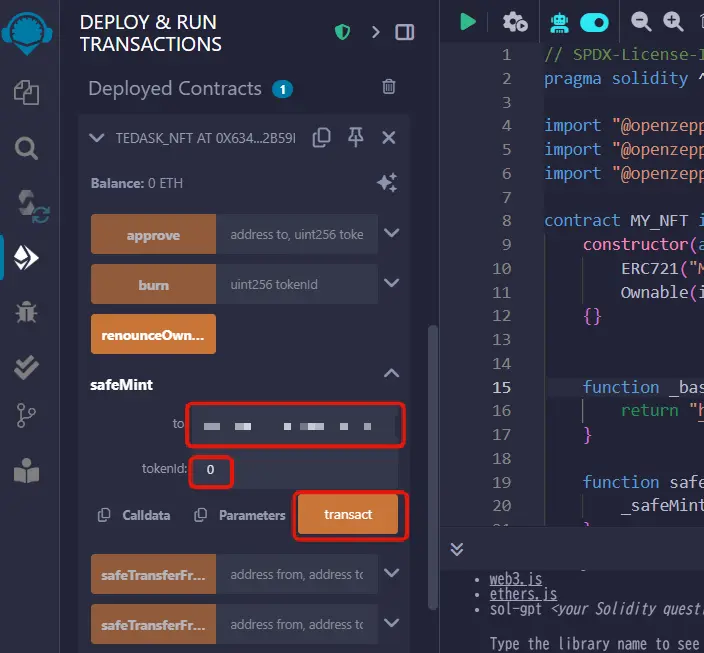This screenshot has height=653, width=704.
Task: Click the Calldata label
Action: click(146, 515)
